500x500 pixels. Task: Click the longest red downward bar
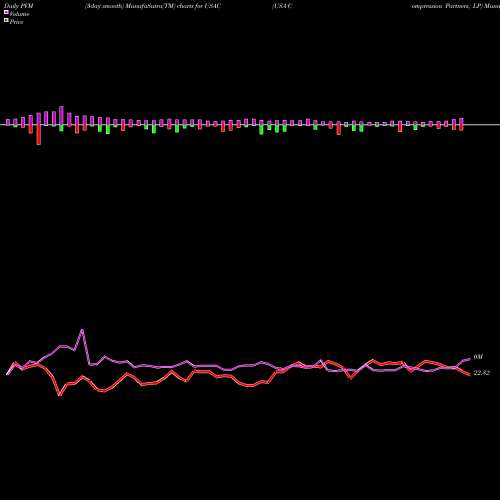39,135
